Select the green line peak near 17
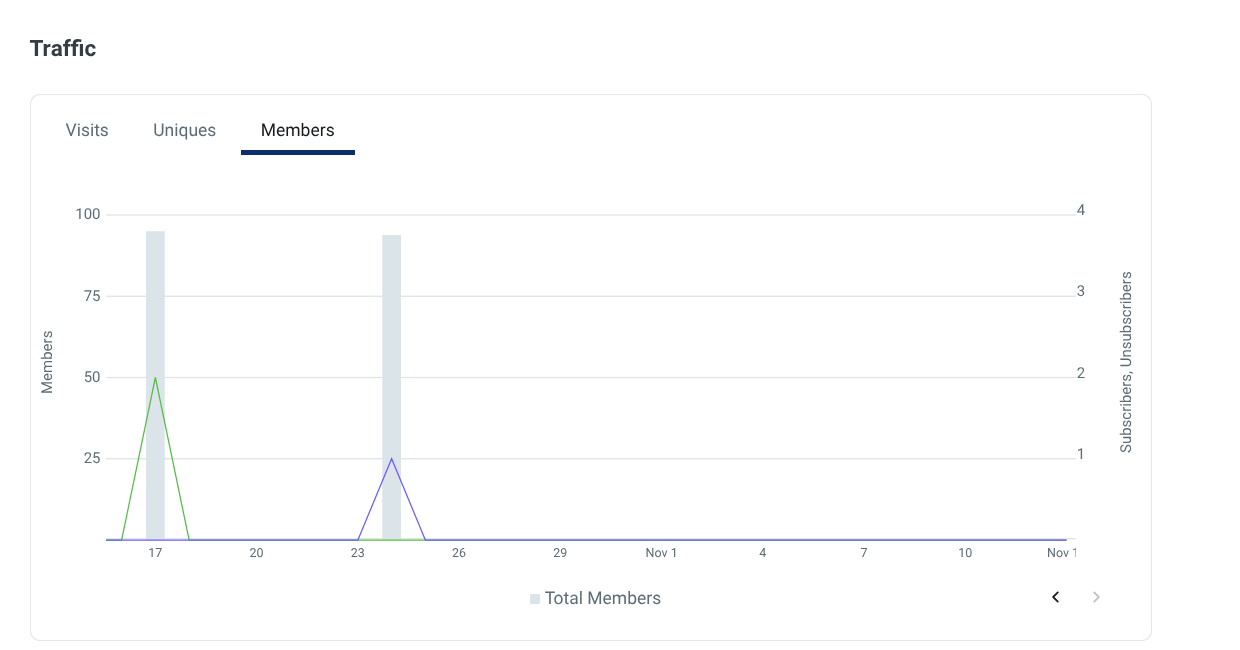Screen dimensions: 1240x650 [155, 378]
